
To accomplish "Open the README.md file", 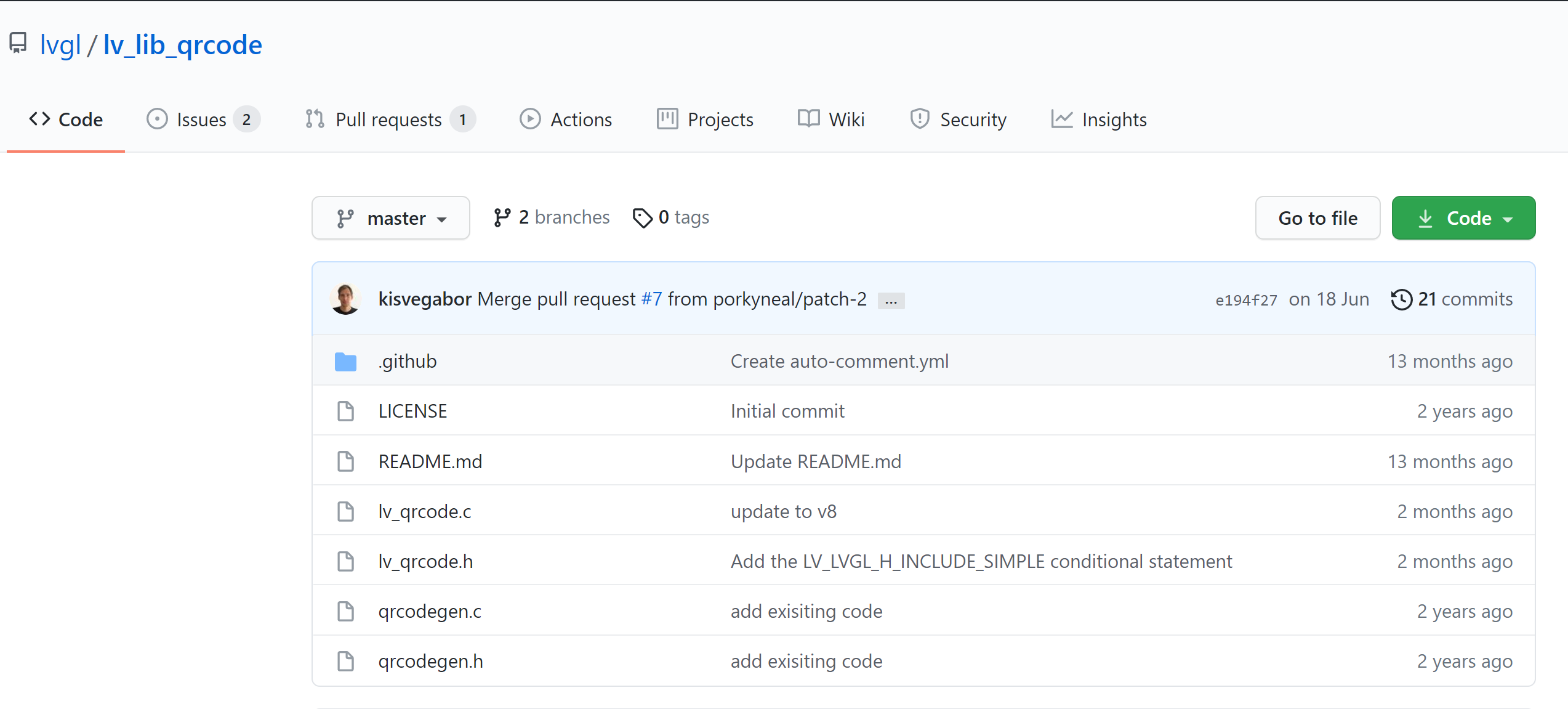I will pos(430,462).
